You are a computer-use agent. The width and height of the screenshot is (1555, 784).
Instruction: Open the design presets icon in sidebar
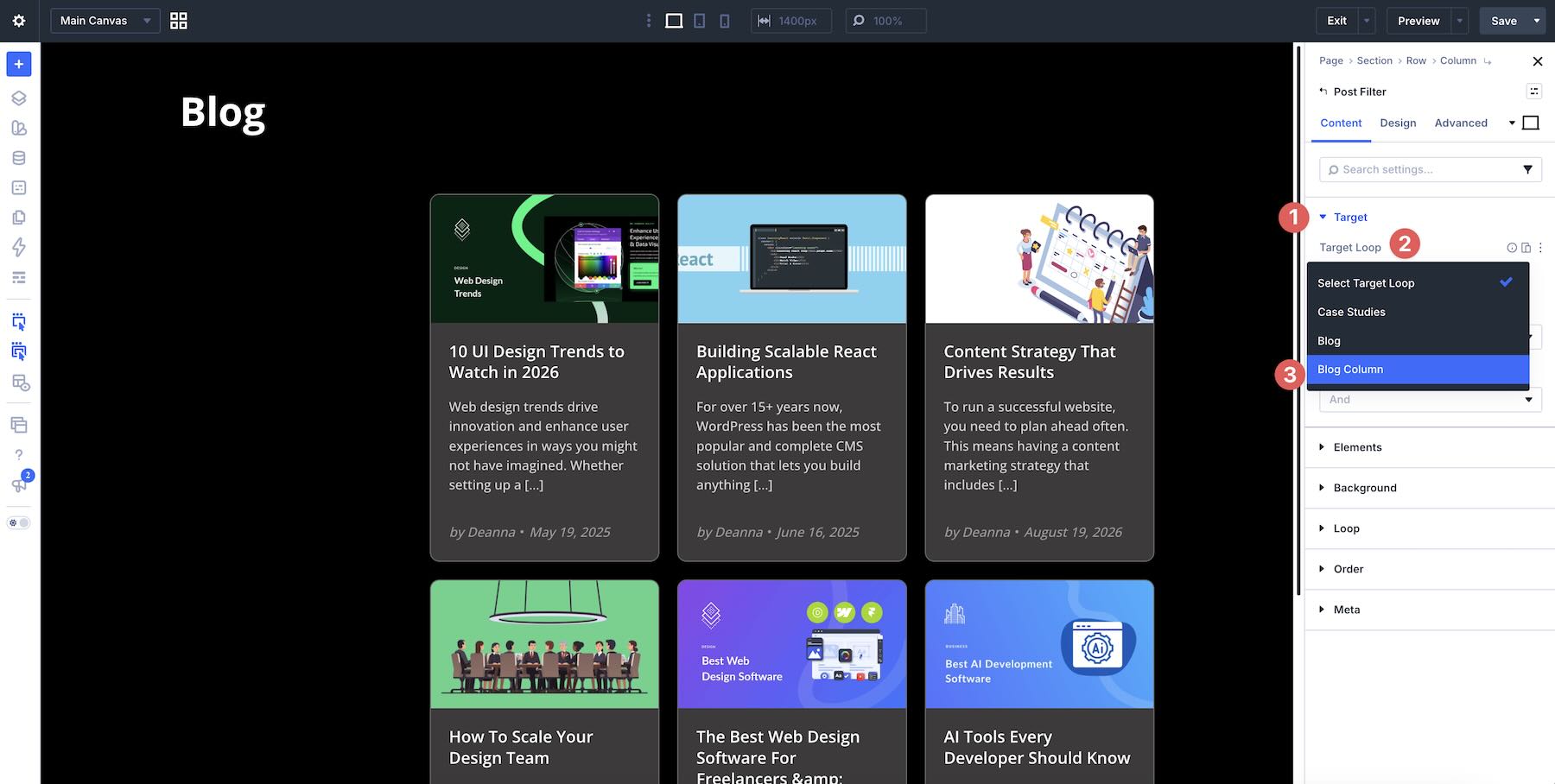(19, 128)
